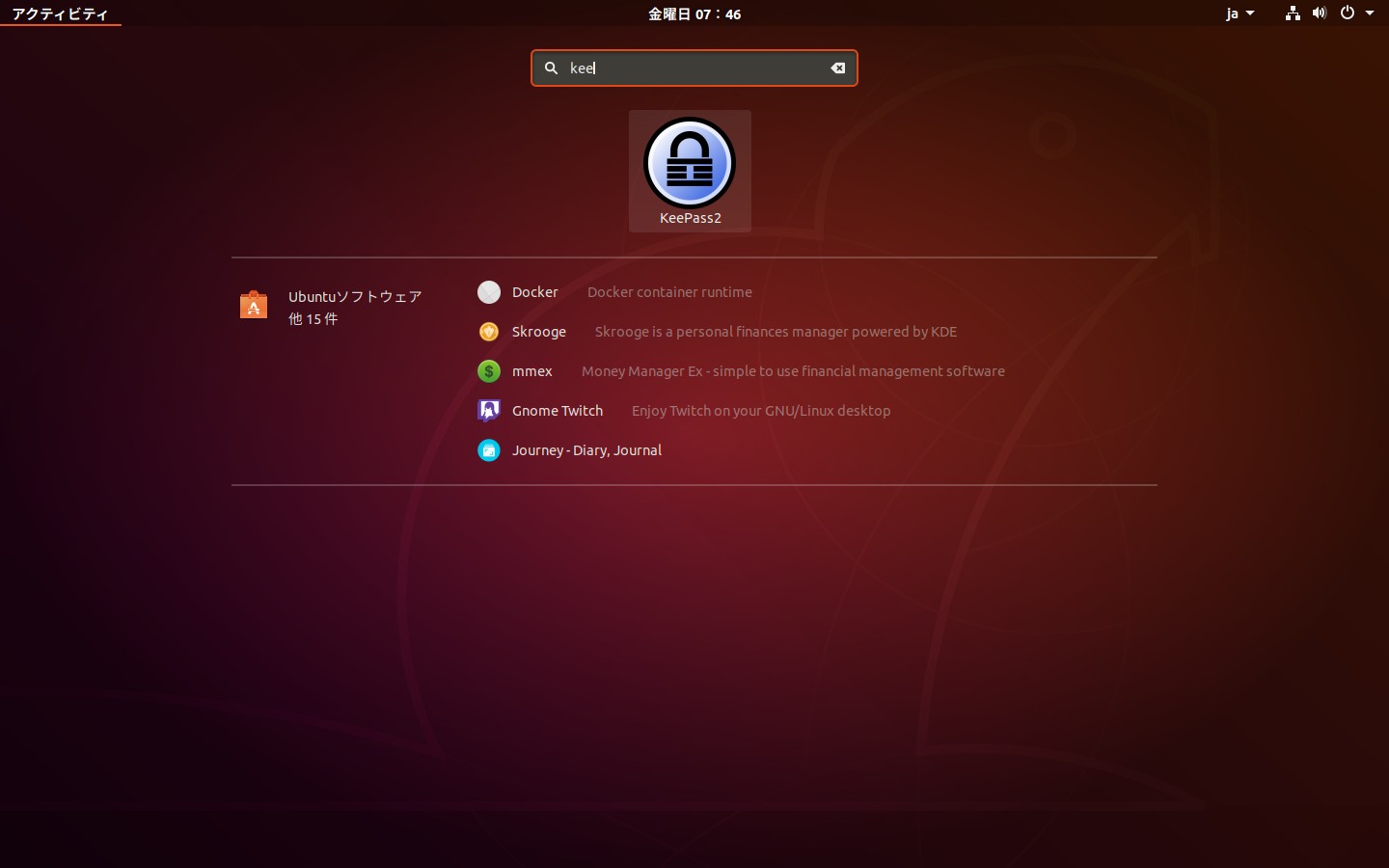
Task: Select Skrooge personal finances manager description
Action: (776, 332)
